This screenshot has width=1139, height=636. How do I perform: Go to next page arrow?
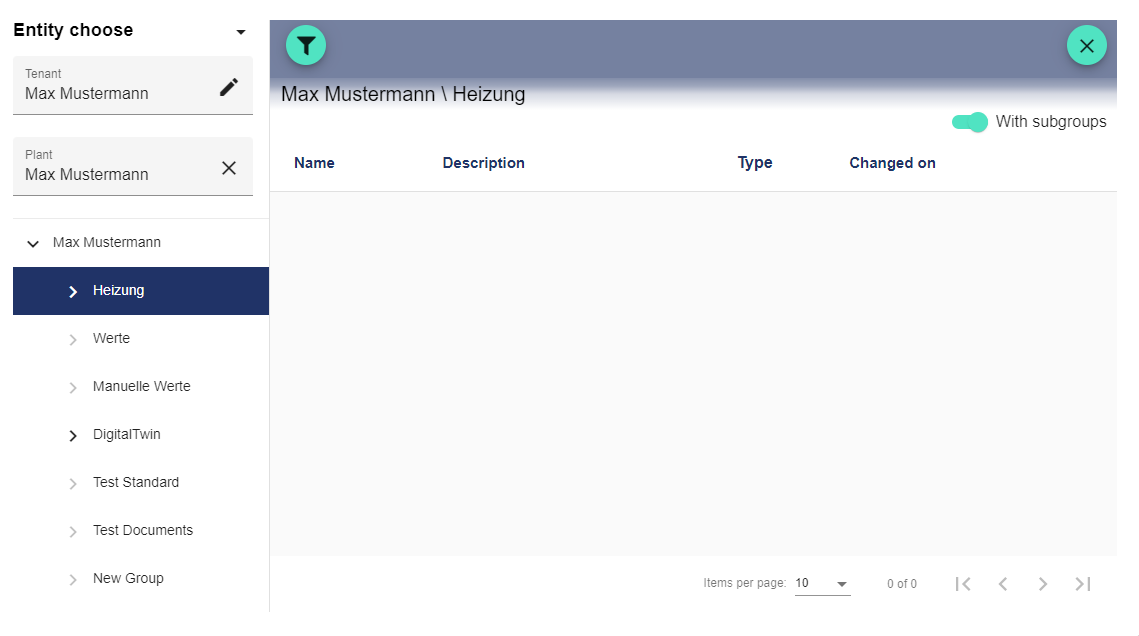pos(1043,584)
